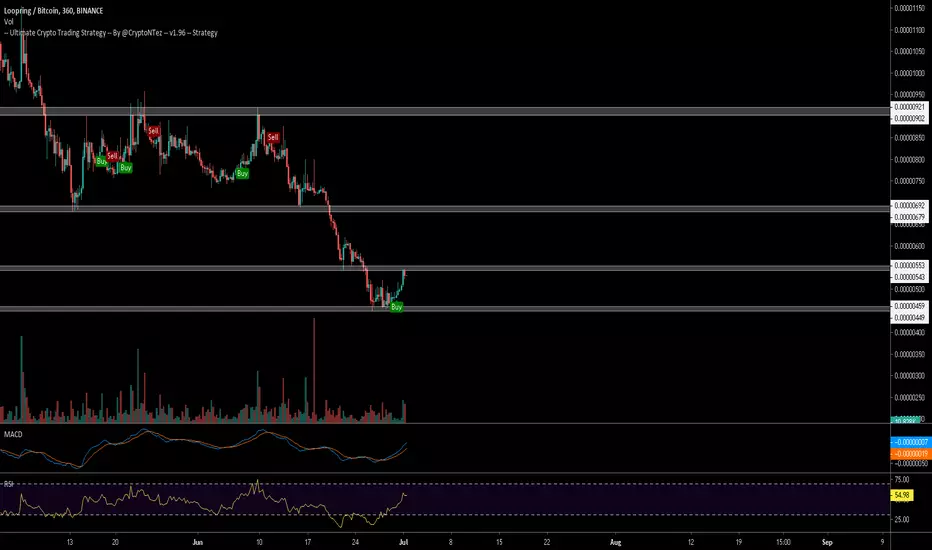This screenshot has width=932, height=550.
Task: Click the yellow 54.98 RSI value tag
Action: point(901,495)
